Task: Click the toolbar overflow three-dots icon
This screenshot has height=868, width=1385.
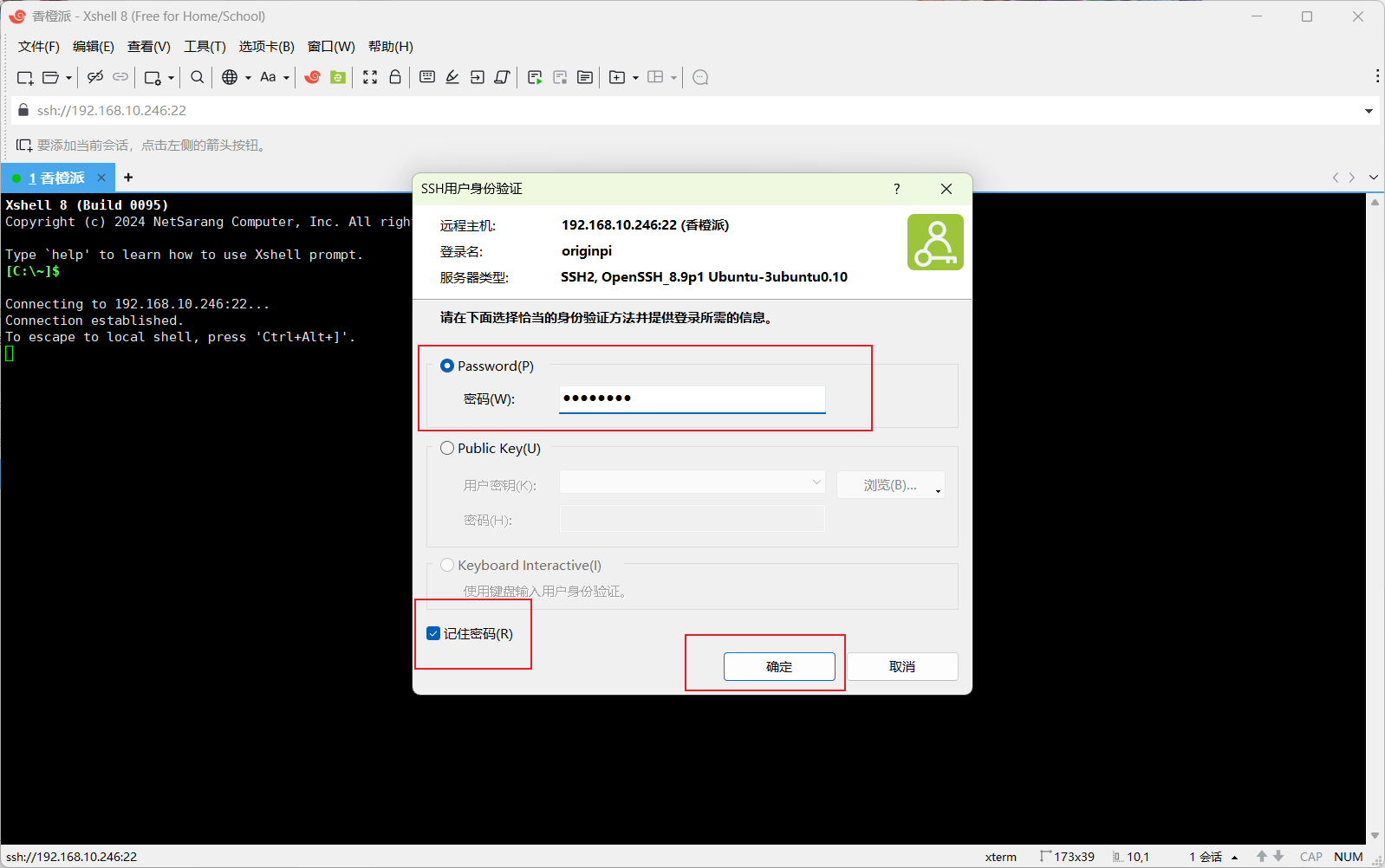Action: click(1377, 76)
